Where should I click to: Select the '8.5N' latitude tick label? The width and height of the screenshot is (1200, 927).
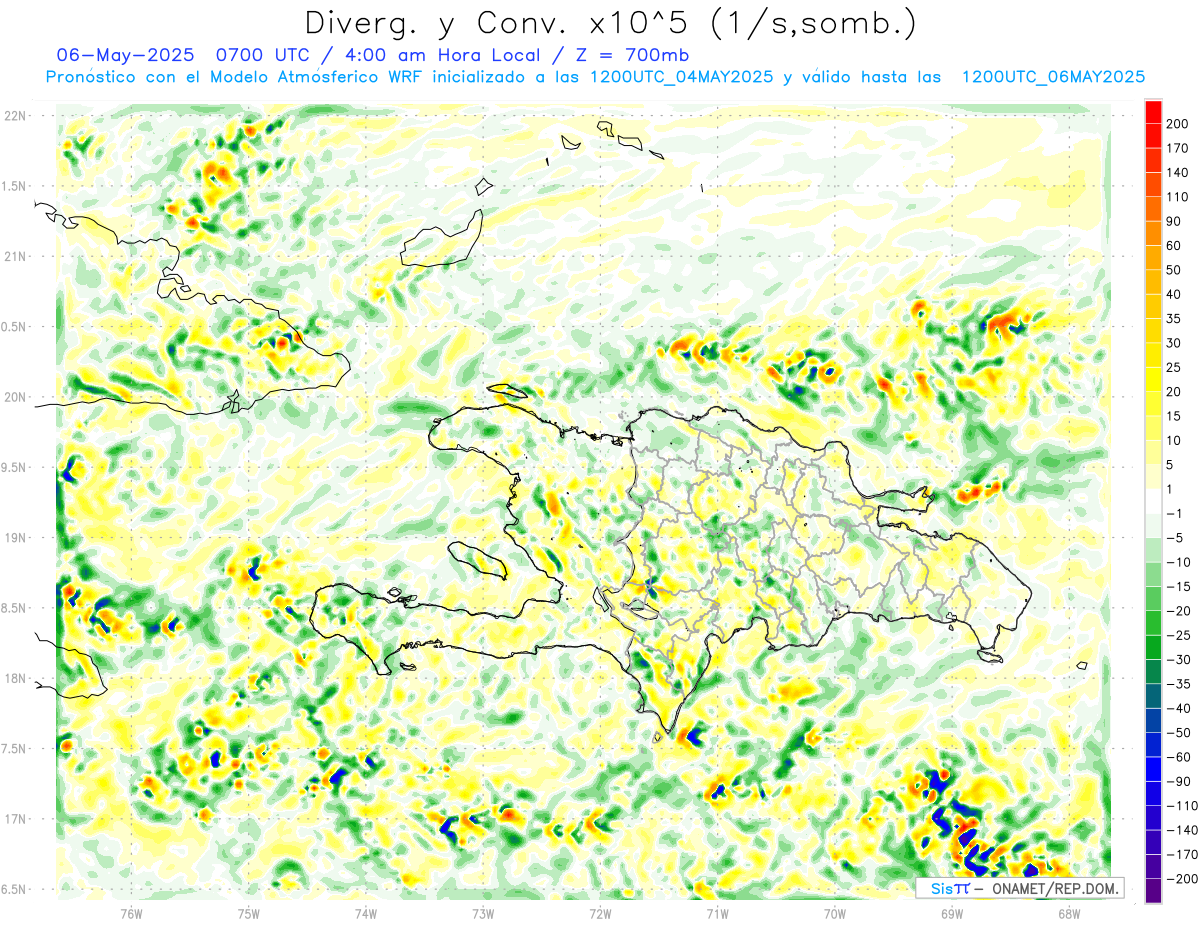[x=13, y=608]
